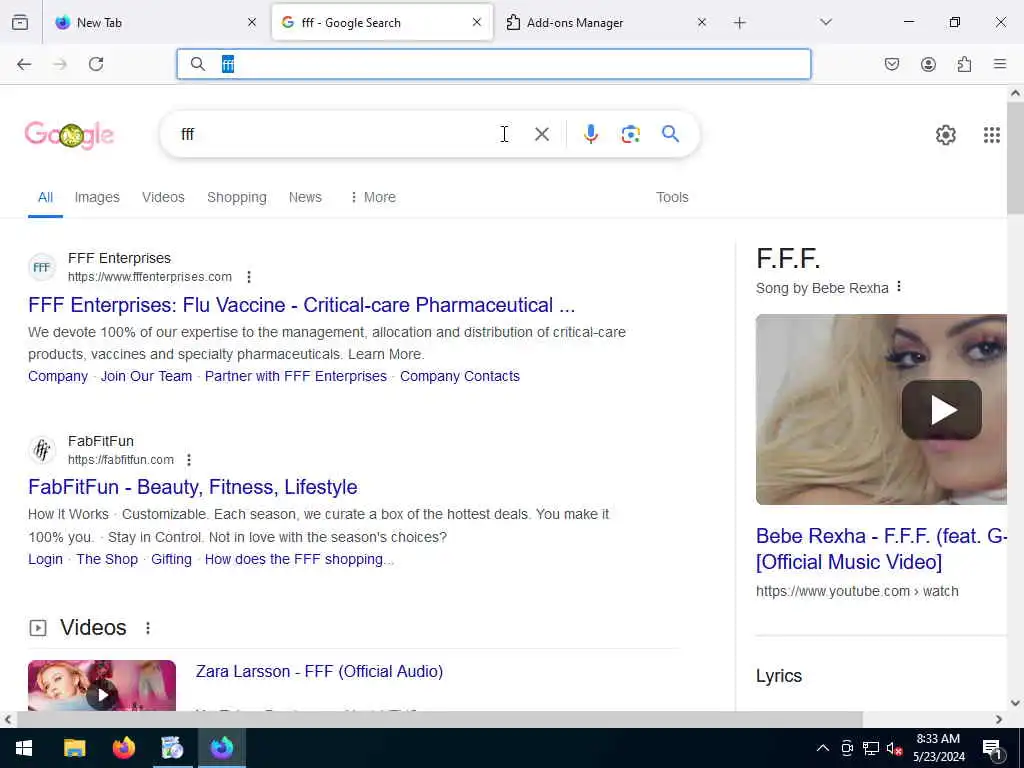Screen dimensions: 1024x768
Task: Open Partner with FFF Enterprises sitelink
Action: (296, 376)
